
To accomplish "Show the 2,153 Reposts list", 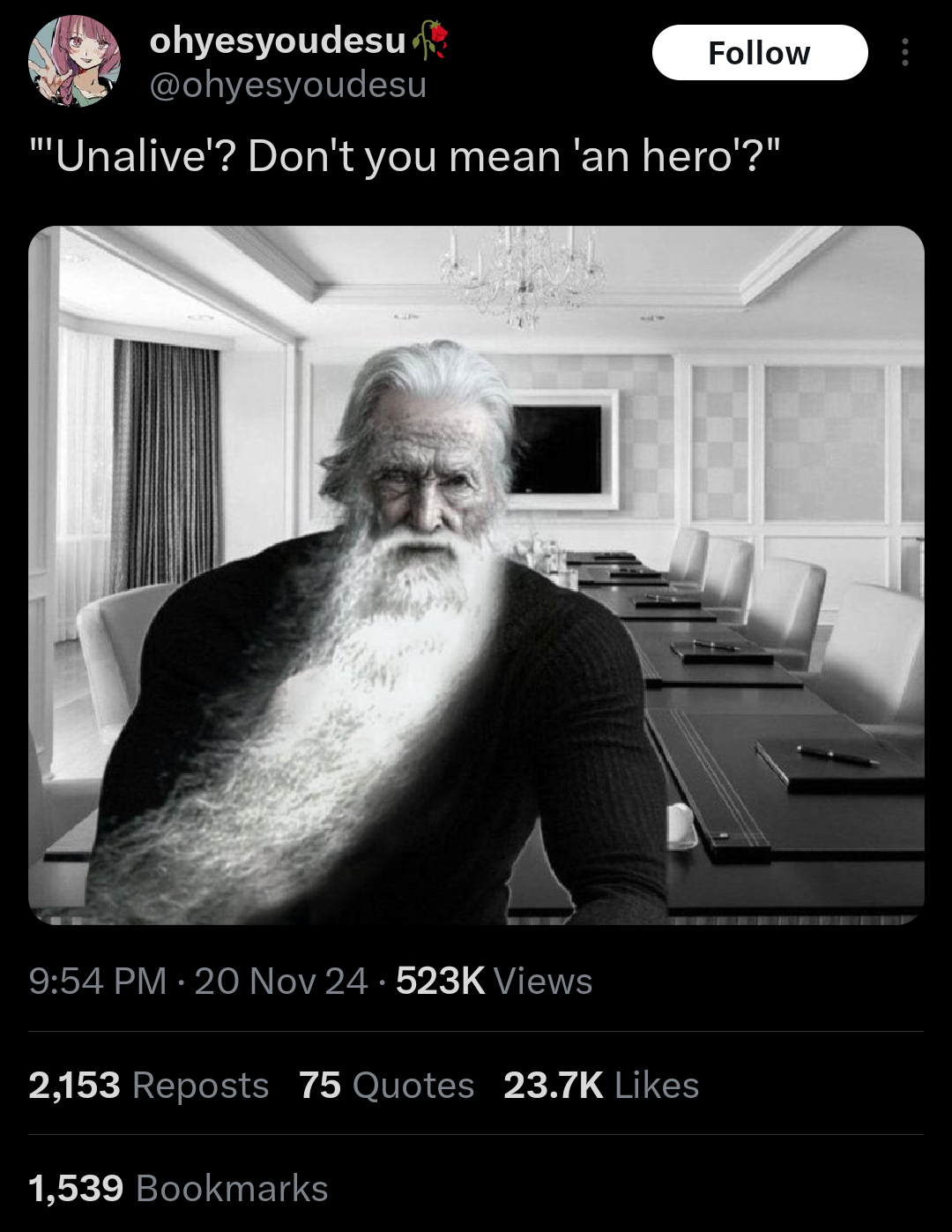I will tap(148, 1086).
